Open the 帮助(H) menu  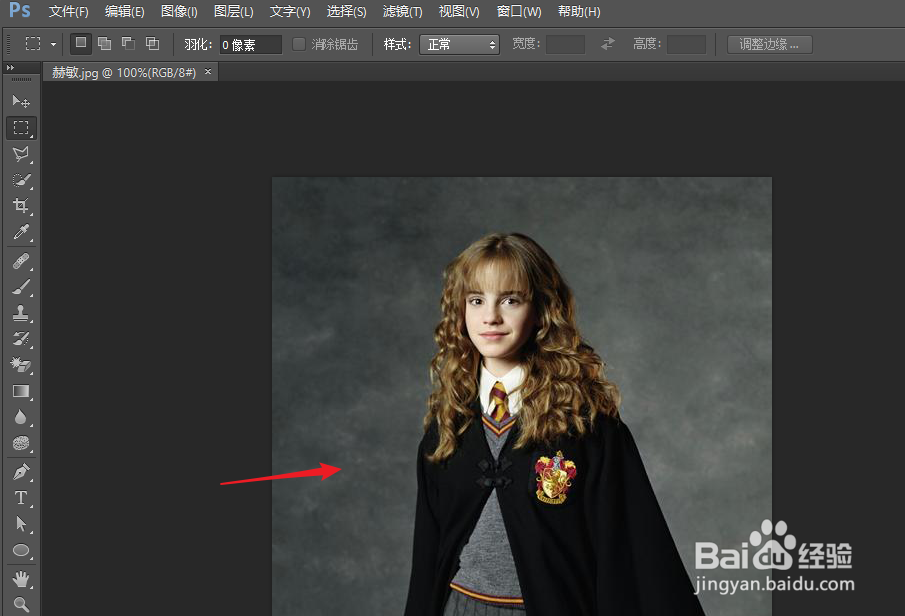(x=579, y=12)
